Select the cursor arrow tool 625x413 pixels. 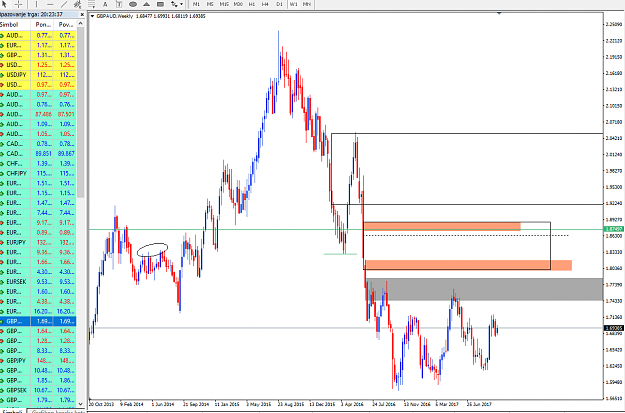[x=5, y=4]
